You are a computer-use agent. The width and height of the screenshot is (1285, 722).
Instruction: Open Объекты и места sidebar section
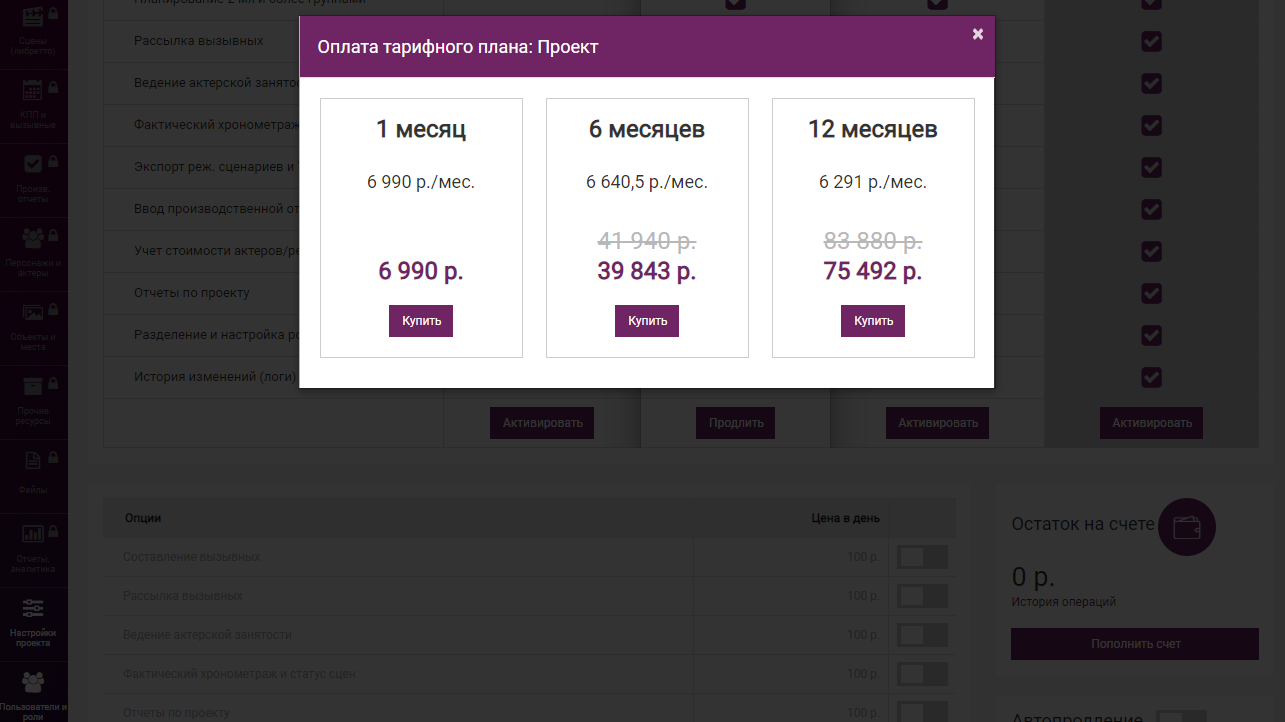34,327
